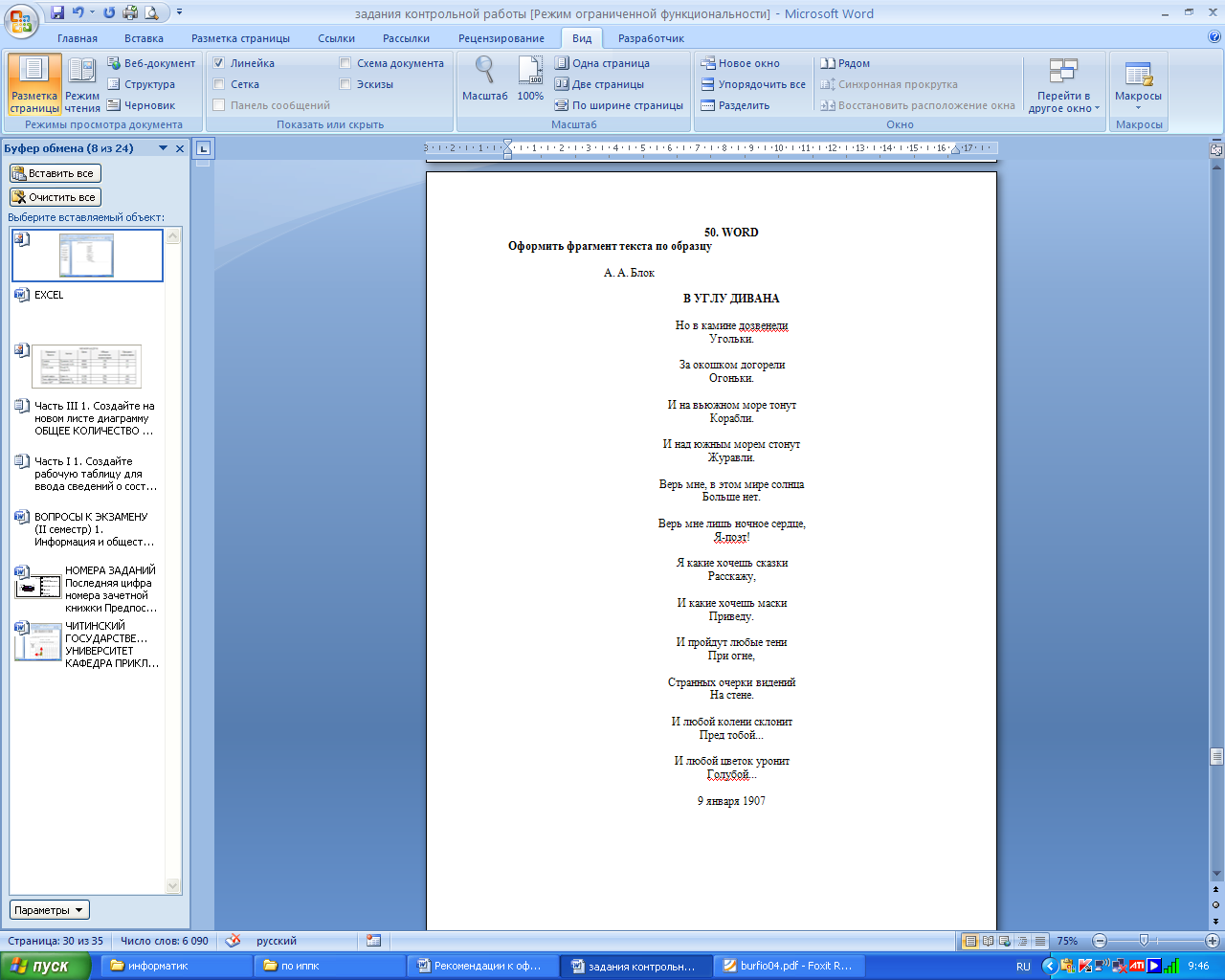Viewport: 1225px width, 980px height.
Task: Open the Рецензирование tab
Action: [x=501, y=38]
